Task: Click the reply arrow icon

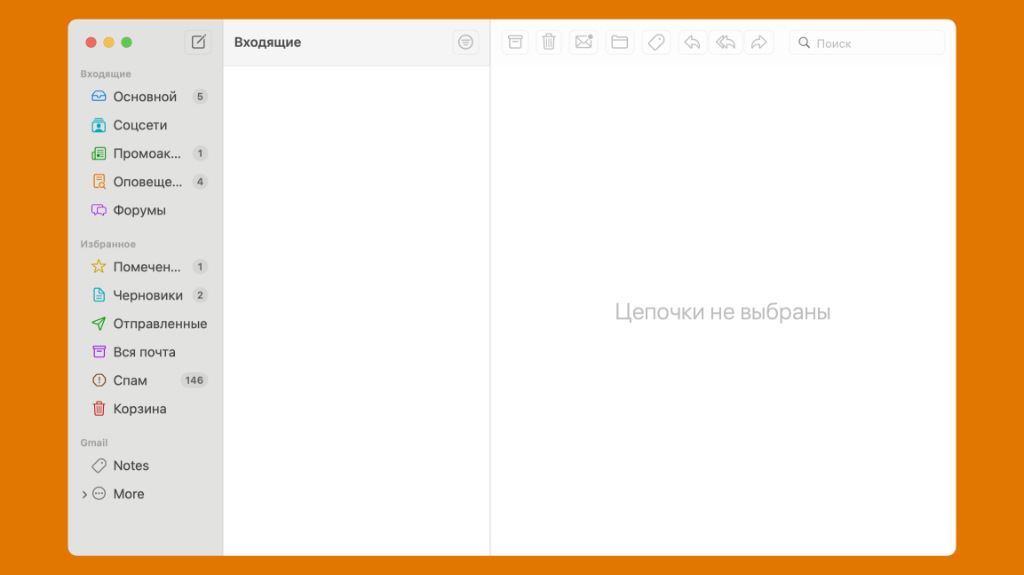Action: [692, 42]
